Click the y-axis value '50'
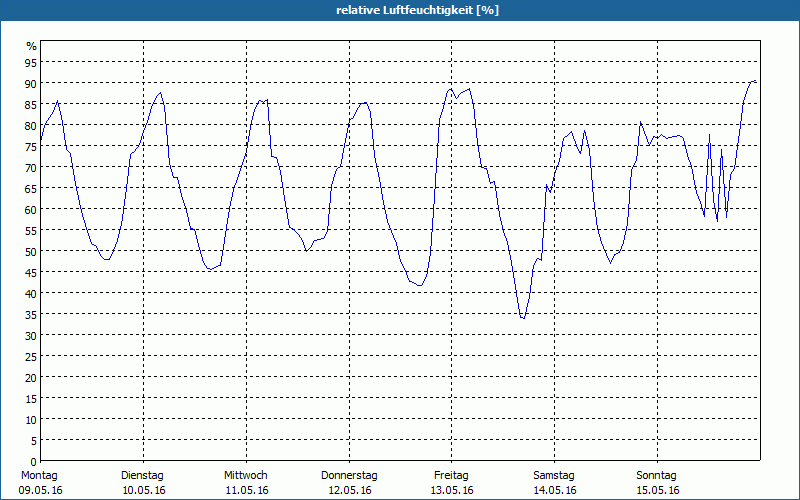The width and height of the screenshot is (800, 500). (31, 252)
